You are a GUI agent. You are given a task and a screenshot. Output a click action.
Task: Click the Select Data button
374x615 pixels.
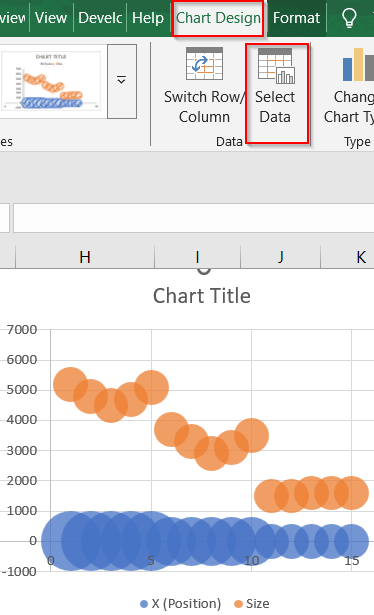point(276,87)
